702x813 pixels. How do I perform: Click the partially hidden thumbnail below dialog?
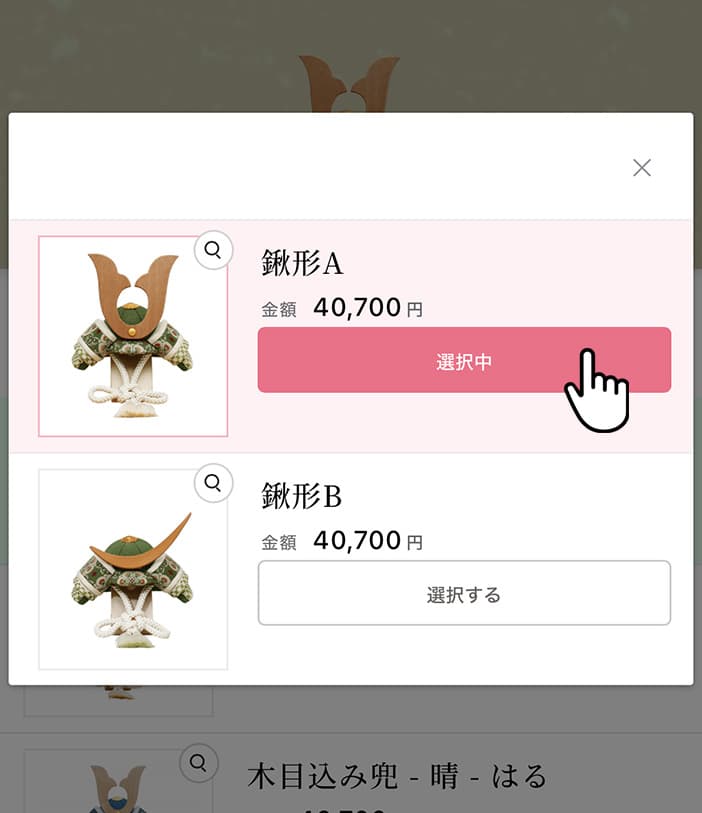click(118, 700)
